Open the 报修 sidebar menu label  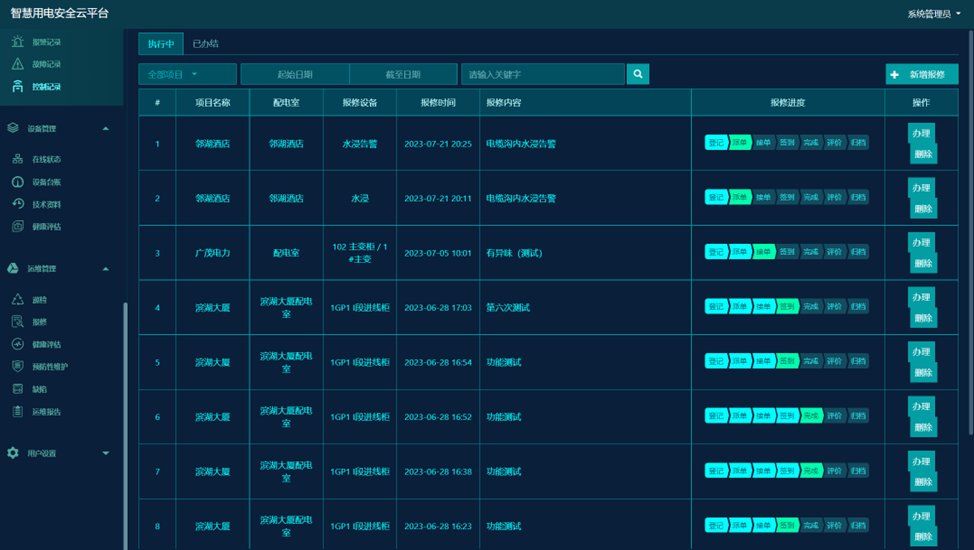point(39,322)
